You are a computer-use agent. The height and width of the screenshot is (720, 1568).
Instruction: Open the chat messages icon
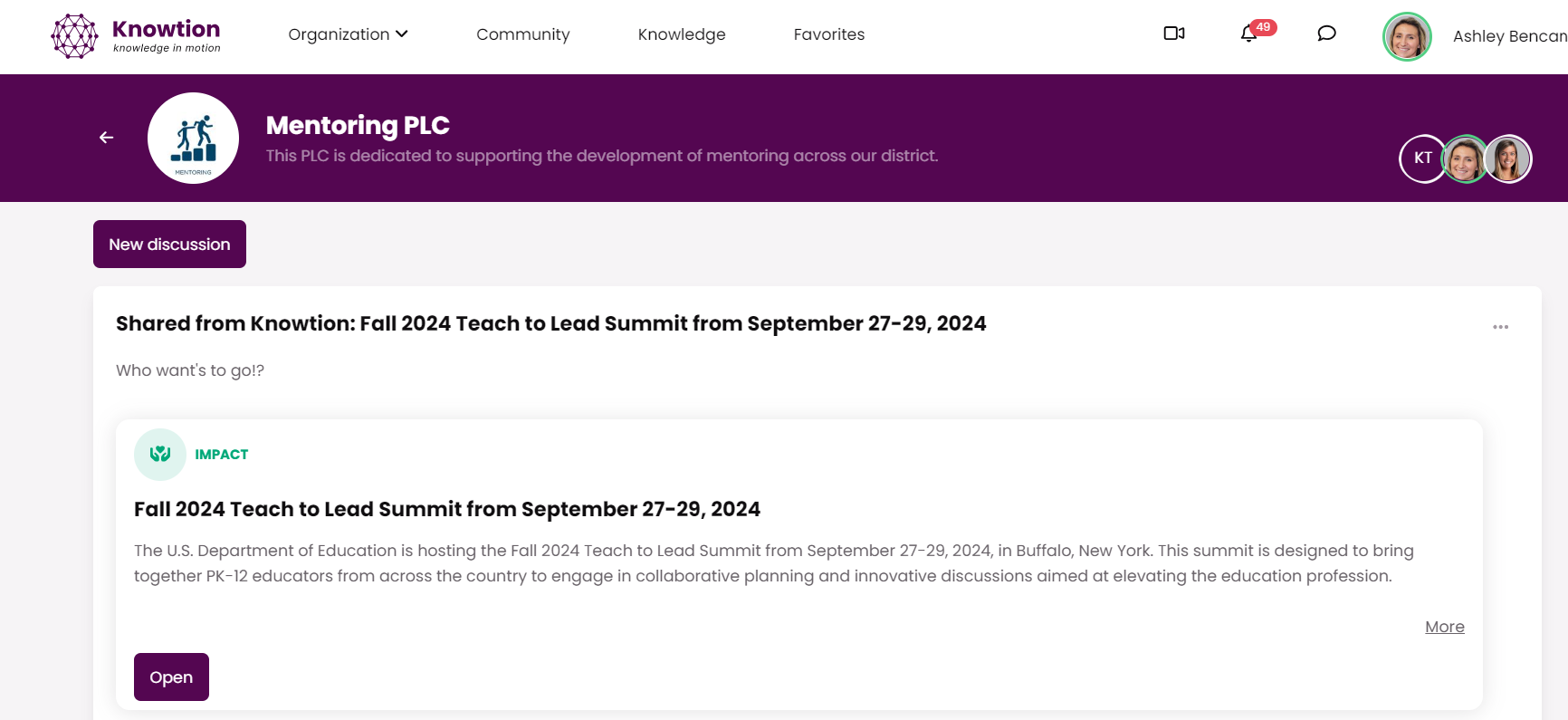1326,34
